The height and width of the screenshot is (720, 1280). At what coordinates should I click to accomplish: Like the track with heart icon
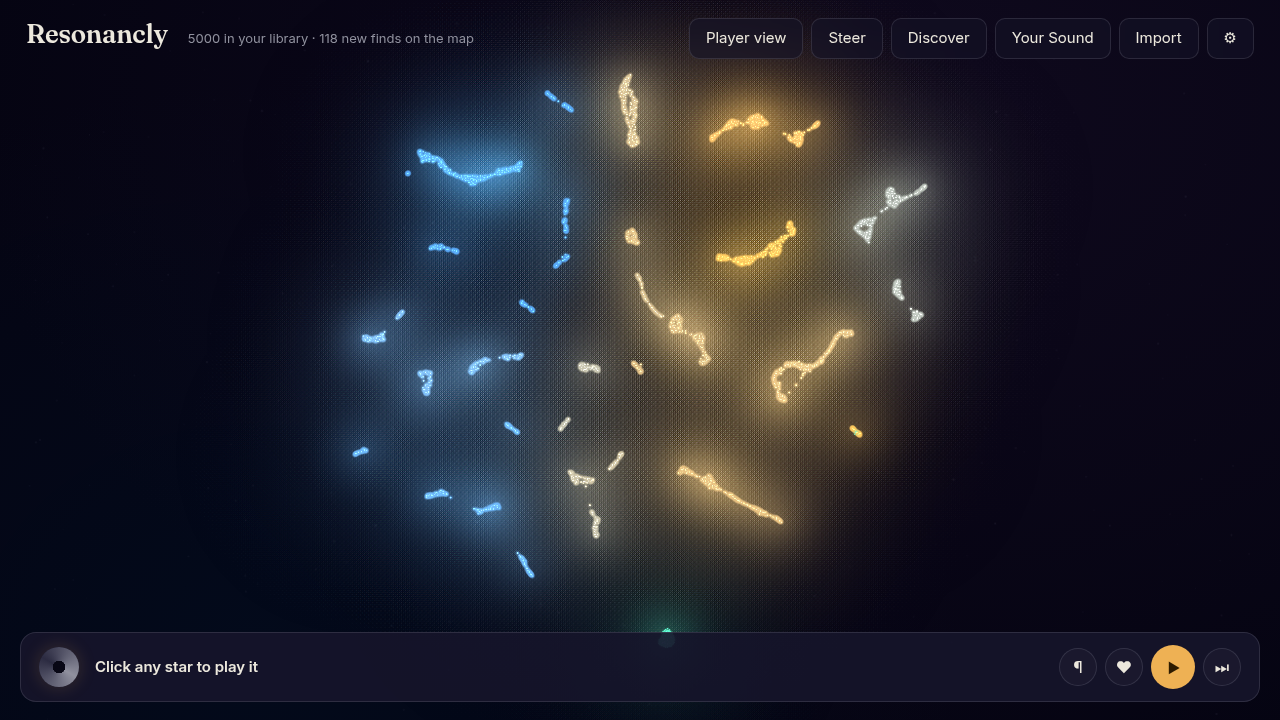pyautogui.click(x=1124, y=667)
